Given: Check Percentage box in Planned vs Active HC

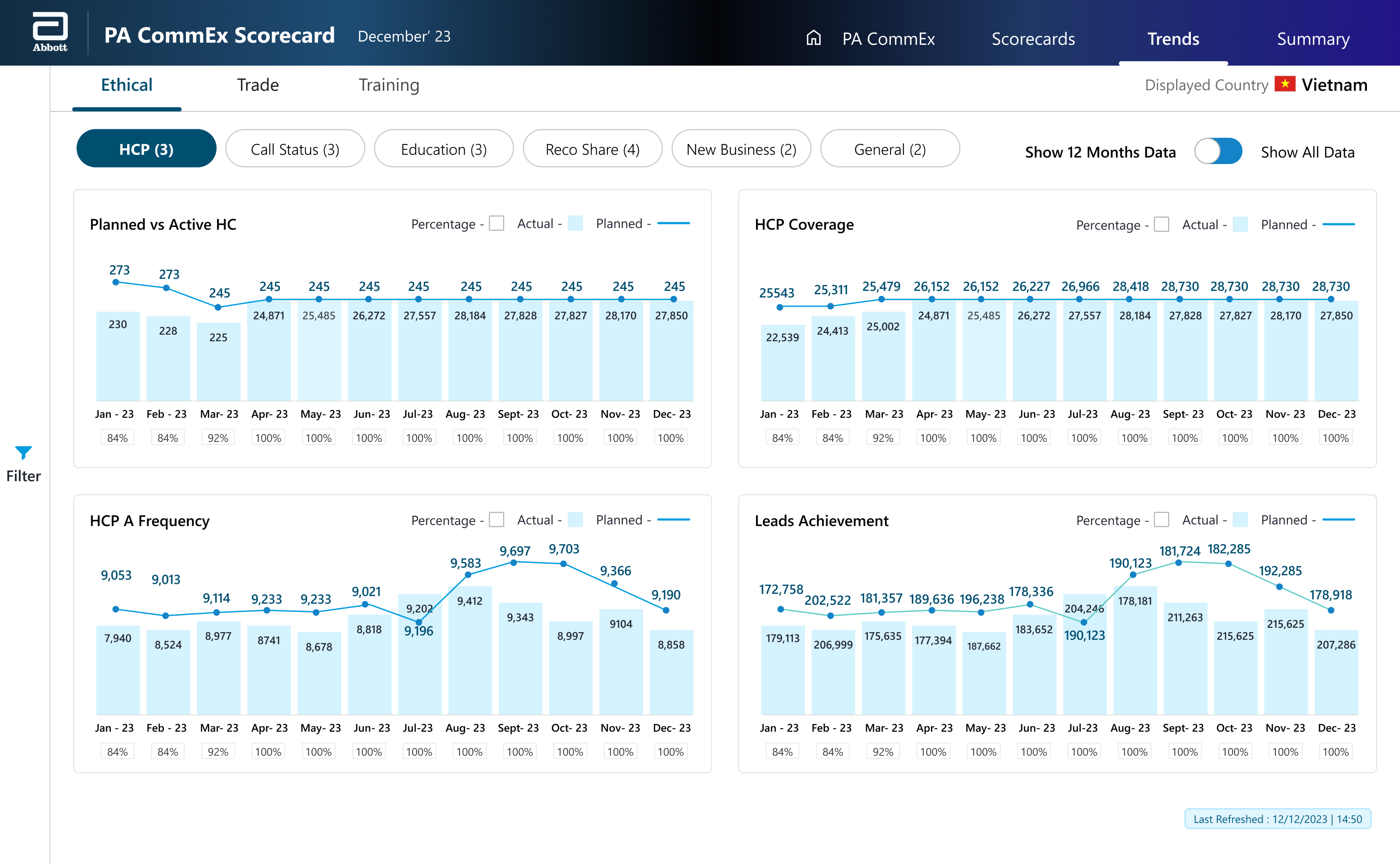Looking at the screenshot, I should (x=497, y=224).
